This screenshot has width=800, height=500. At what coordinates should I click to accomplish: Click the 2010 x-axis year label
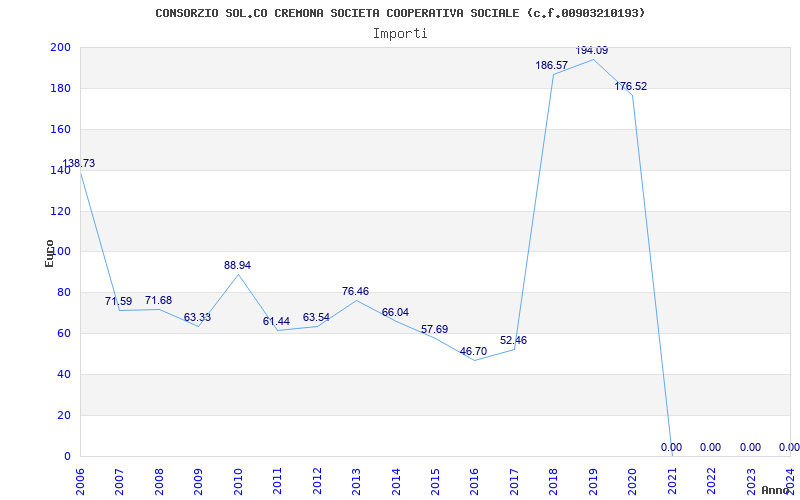(238, 481)
